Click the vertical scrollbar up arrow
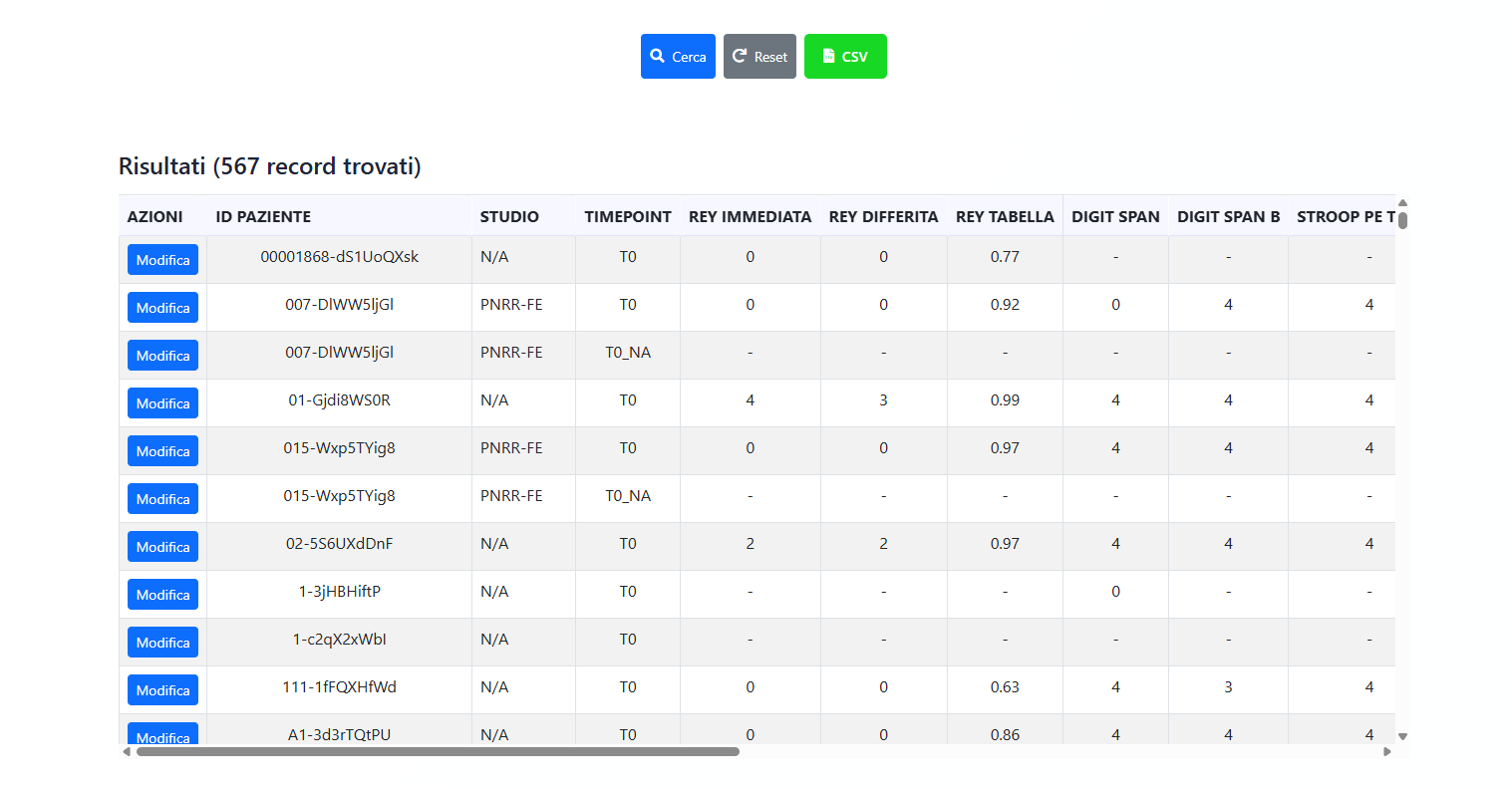This screenshot has height=789, width=1512. 1402,202
